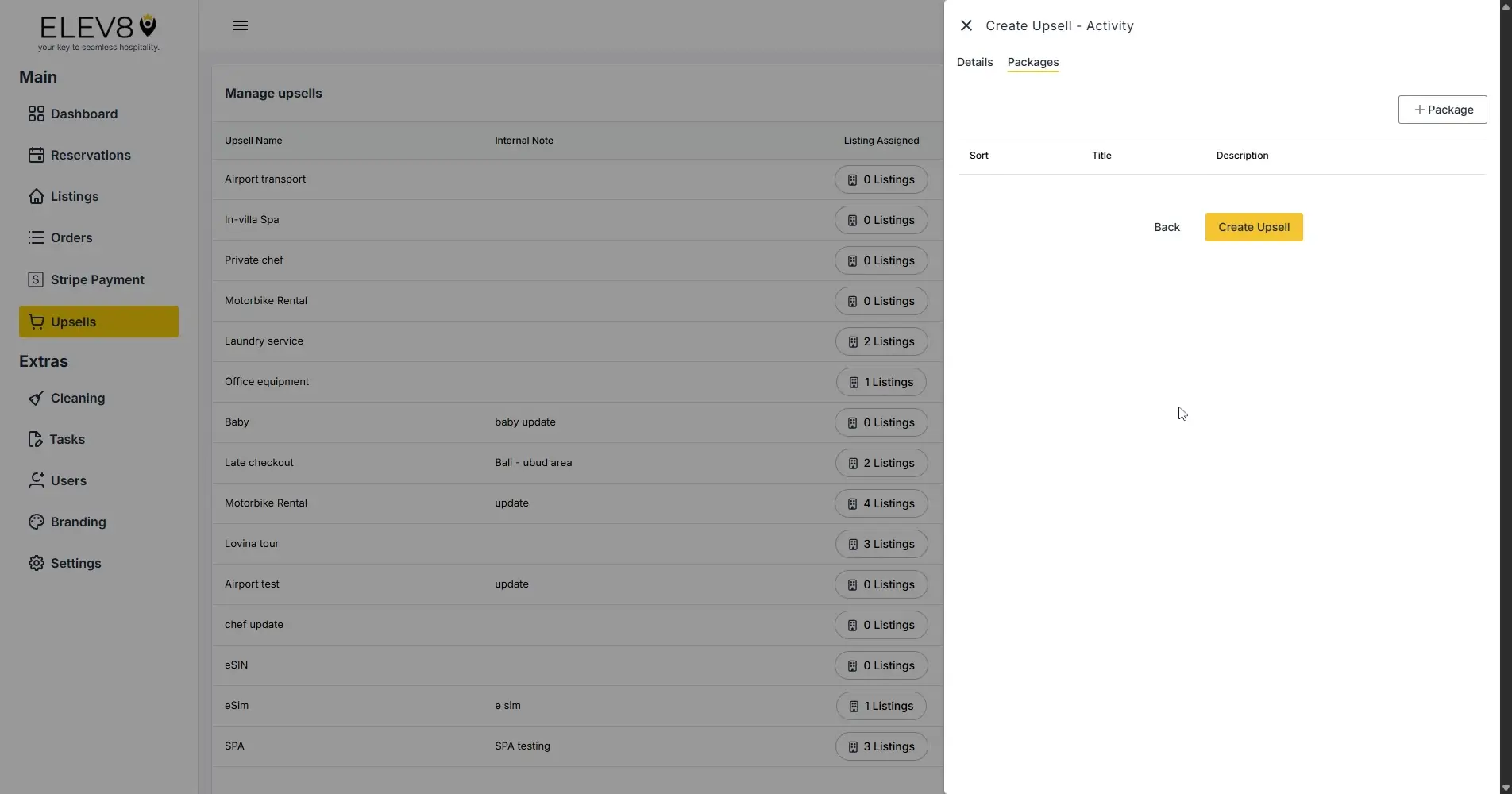Toggle the sidebar hamburger menu

click(240, 25)
